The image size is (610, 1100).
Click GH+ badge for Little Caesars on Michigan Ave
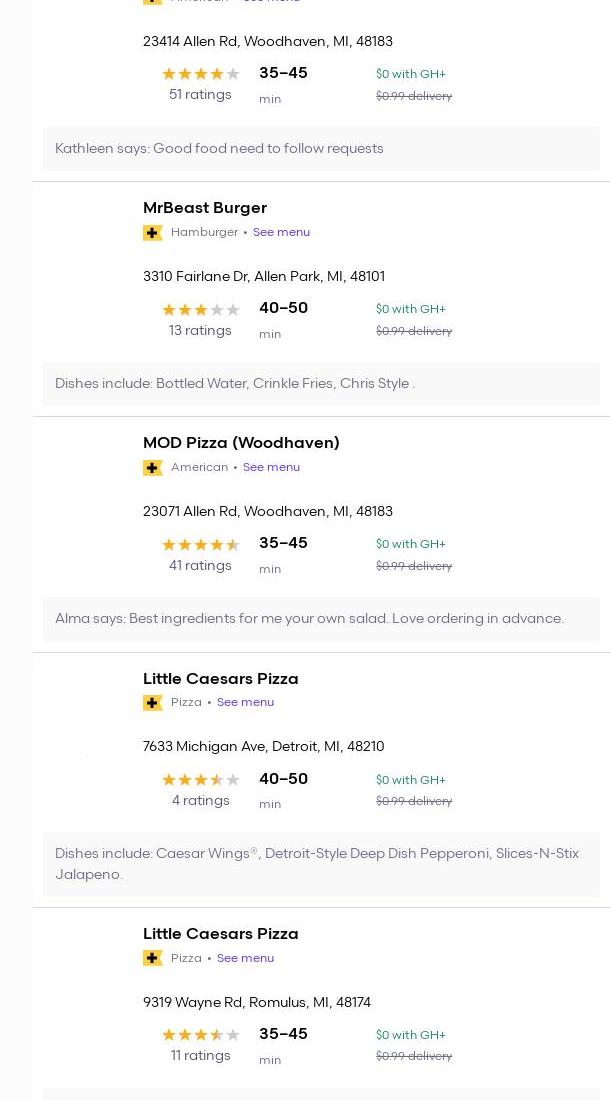153,703
